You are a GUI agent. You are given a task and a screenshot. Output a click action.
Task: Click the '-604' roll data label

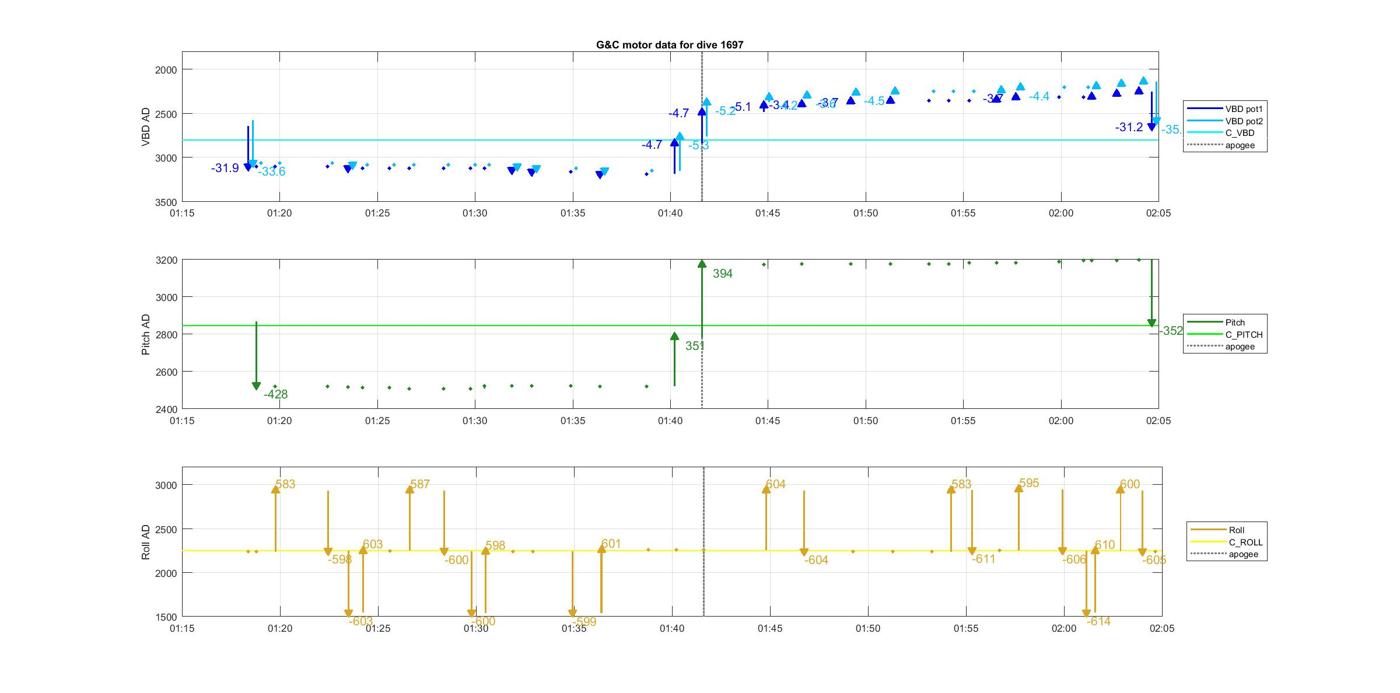[816, 561]
